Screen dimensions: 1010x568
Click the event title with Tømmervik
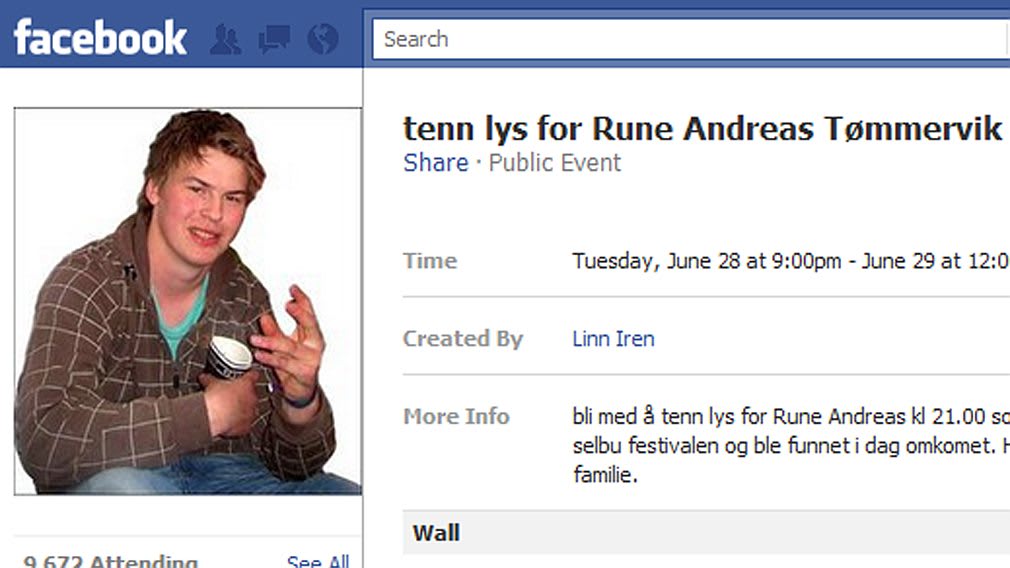tap(702, 128)
